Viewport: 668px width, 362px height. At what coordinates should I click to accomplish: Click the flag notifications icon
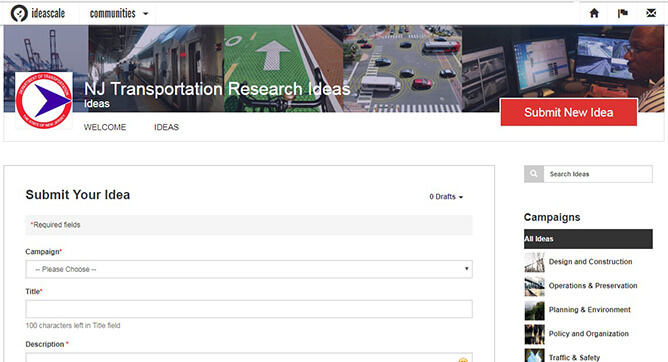coord(623,13)
